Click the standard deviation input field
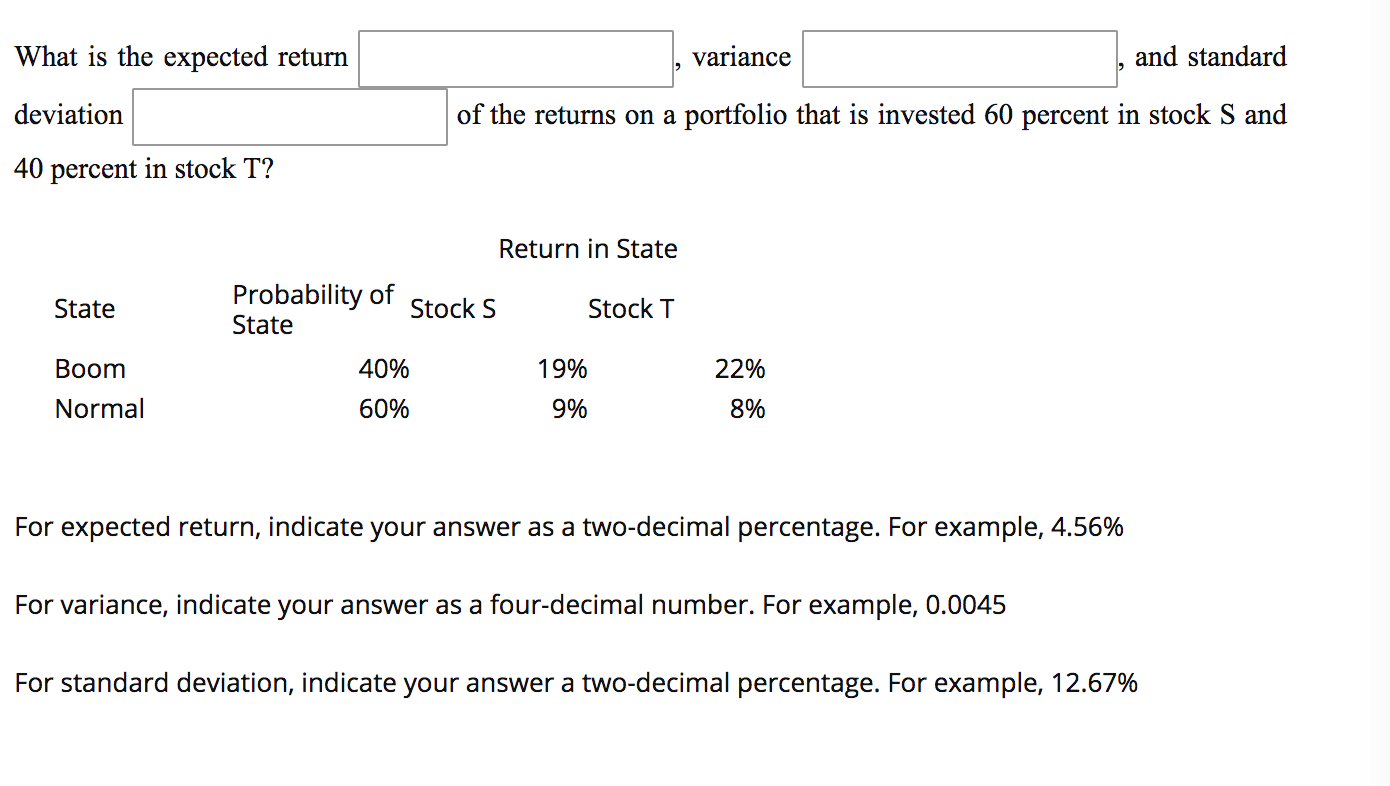The image size is (1390, 786). pos(288,116)
